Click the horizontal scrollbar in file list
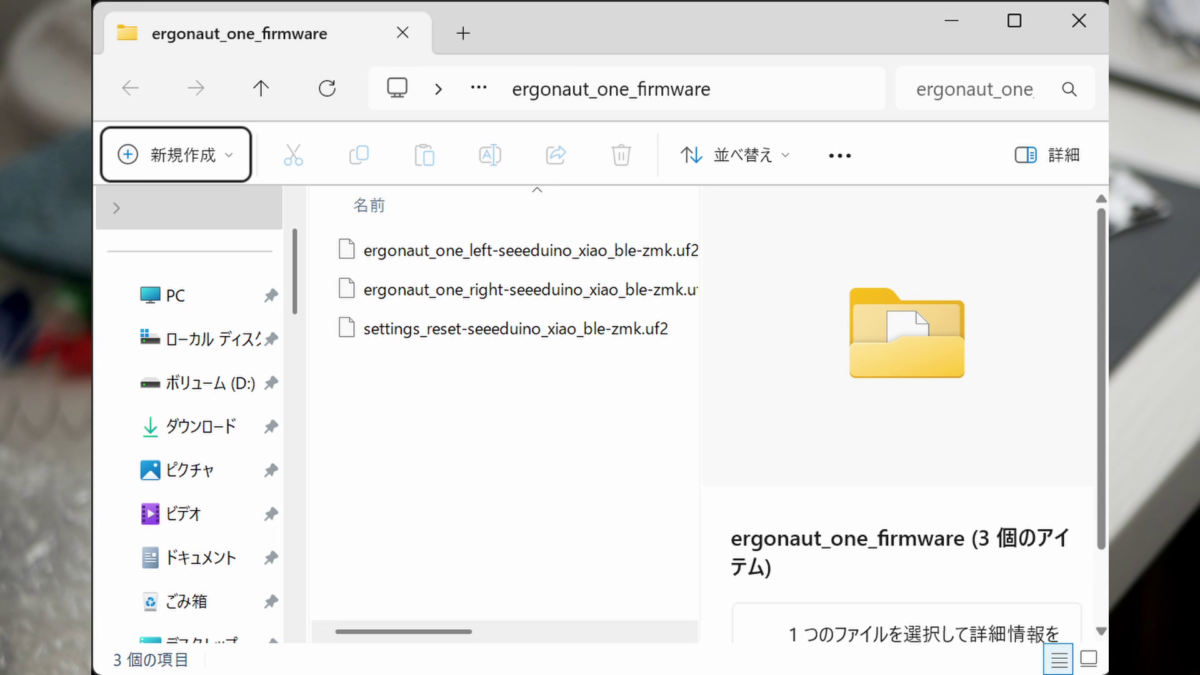 coord(403,631)
